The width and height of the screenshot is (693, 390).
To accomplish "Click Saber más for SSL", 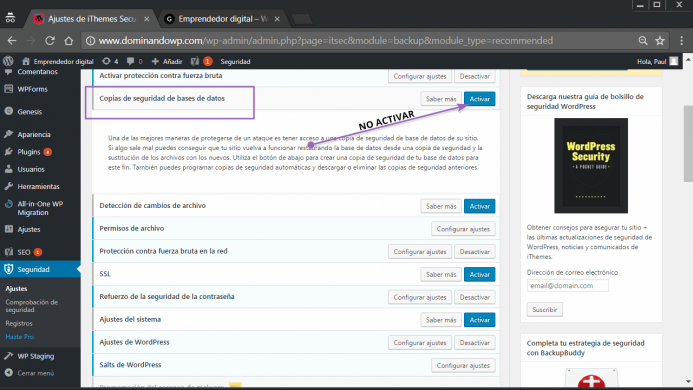I will (441, 274).
